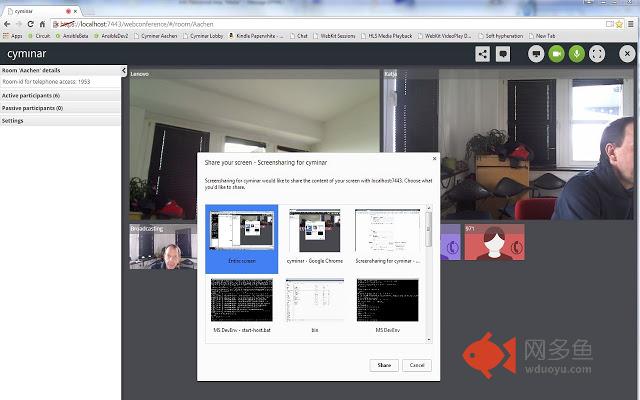Click the dialog list scrollbar thumb
This screenshot has height=400, width=640.
pyautogui.click(x=429, y=229)
